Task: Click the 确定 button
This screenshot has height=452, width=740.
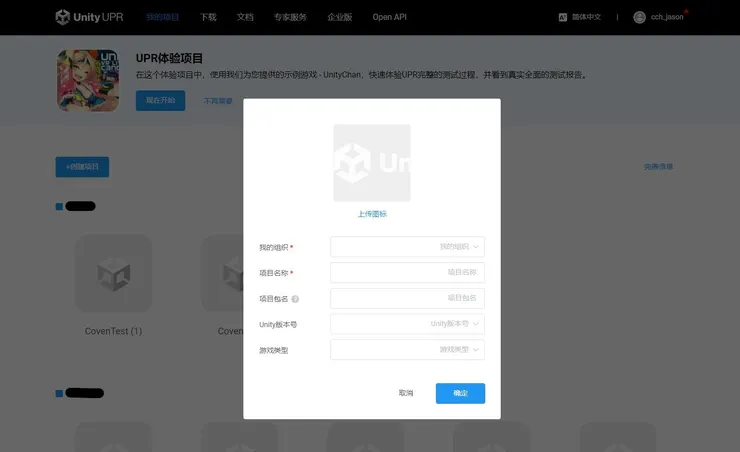Action: click(460, 393)
